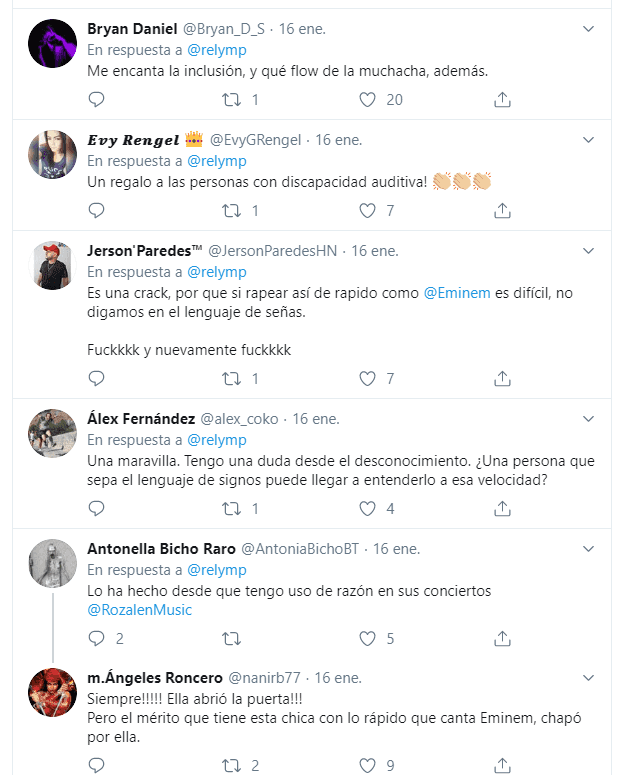Viewport: 641px width, 775px height.
Task: Open the @RozalenMusic mention link
Action: point(139,610)
